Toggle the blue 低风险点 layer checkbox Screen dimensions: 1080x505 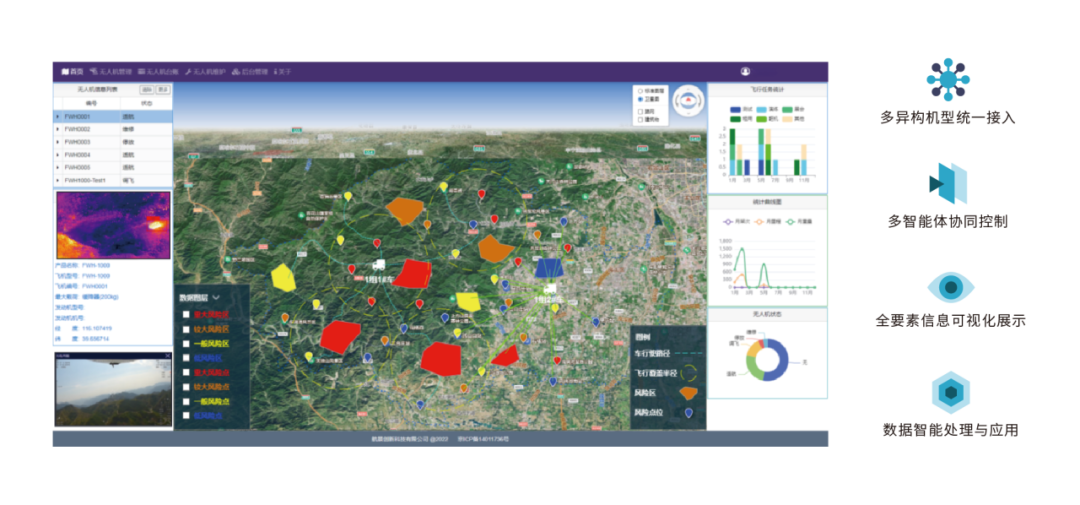click(186, 415)
